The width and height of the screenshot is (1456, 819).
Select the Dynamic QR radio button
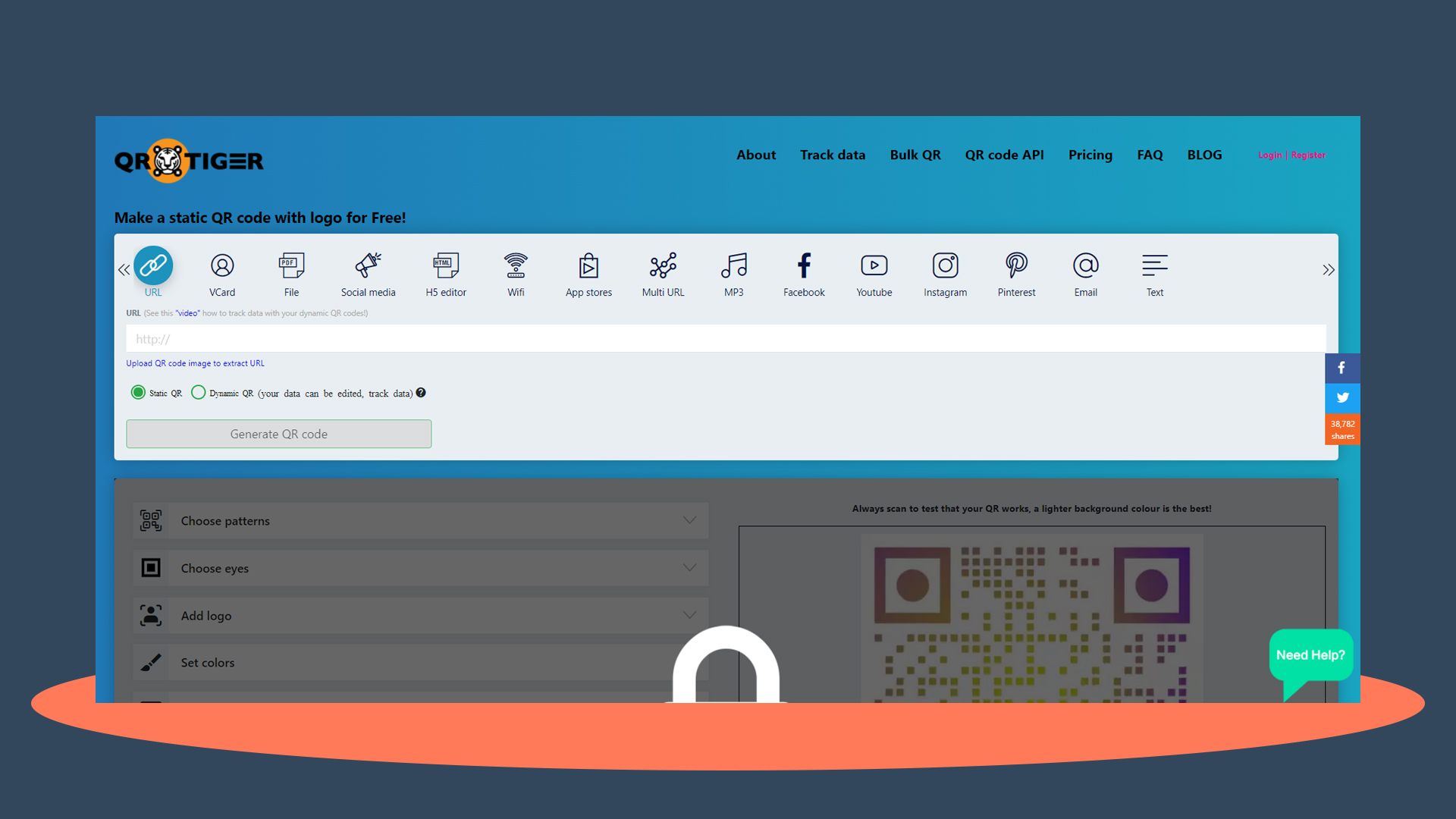pos(198,393)
